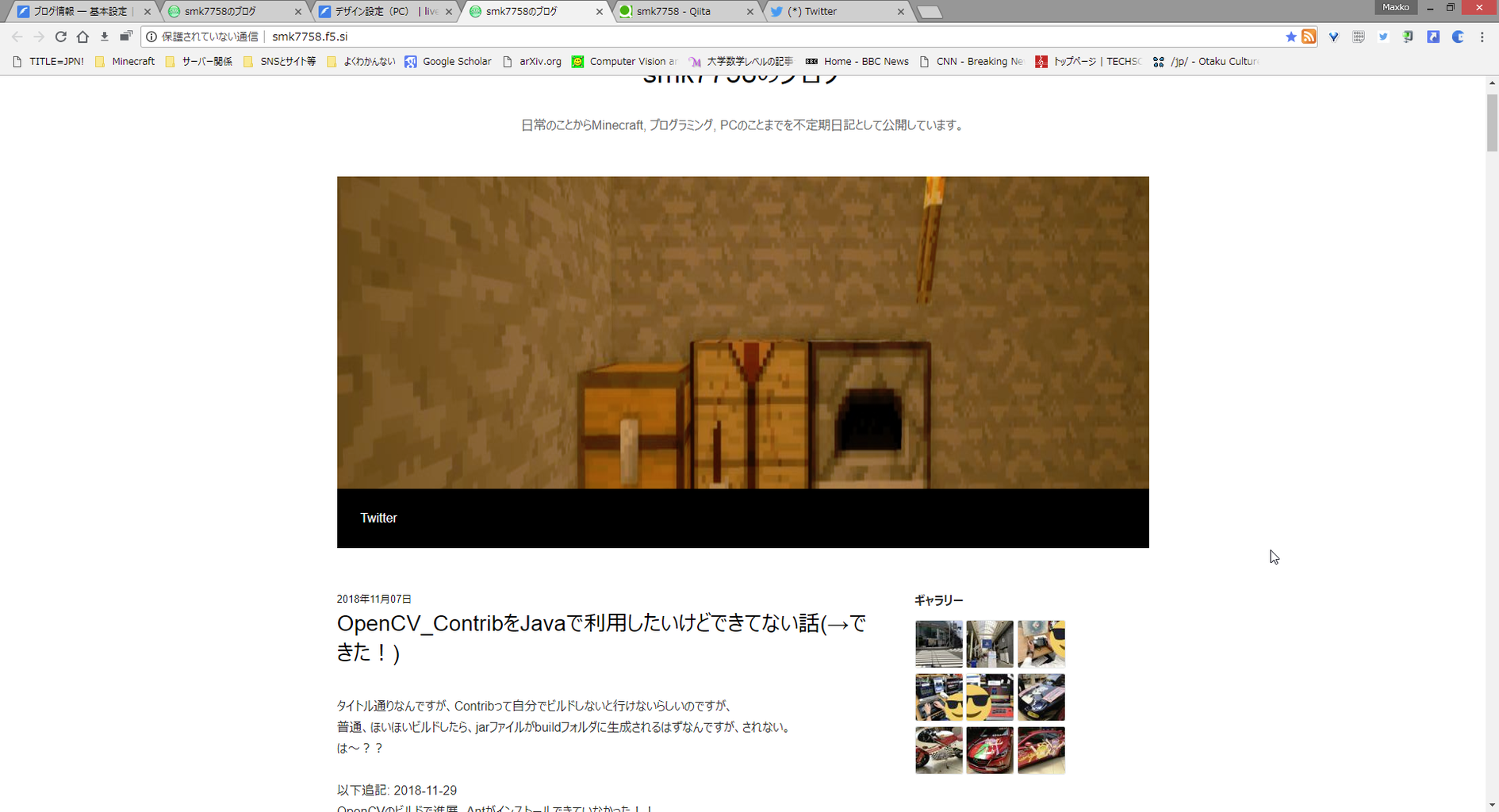Open the /jp/ - Otaku Culture bookmark
The width and height of the screenshot is (1499, 812).
pyautogui.click(x=1206, y=61)
